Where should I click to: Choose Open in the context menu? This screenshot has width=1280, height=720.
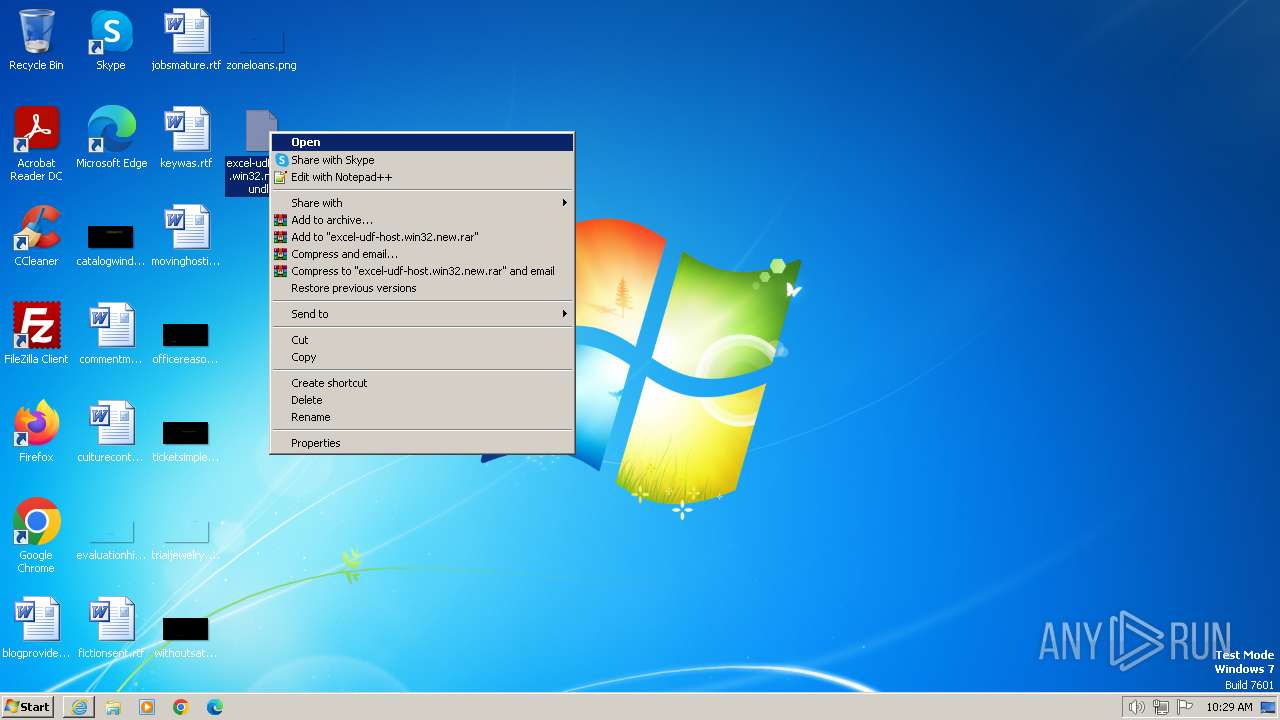click(423, 142)
